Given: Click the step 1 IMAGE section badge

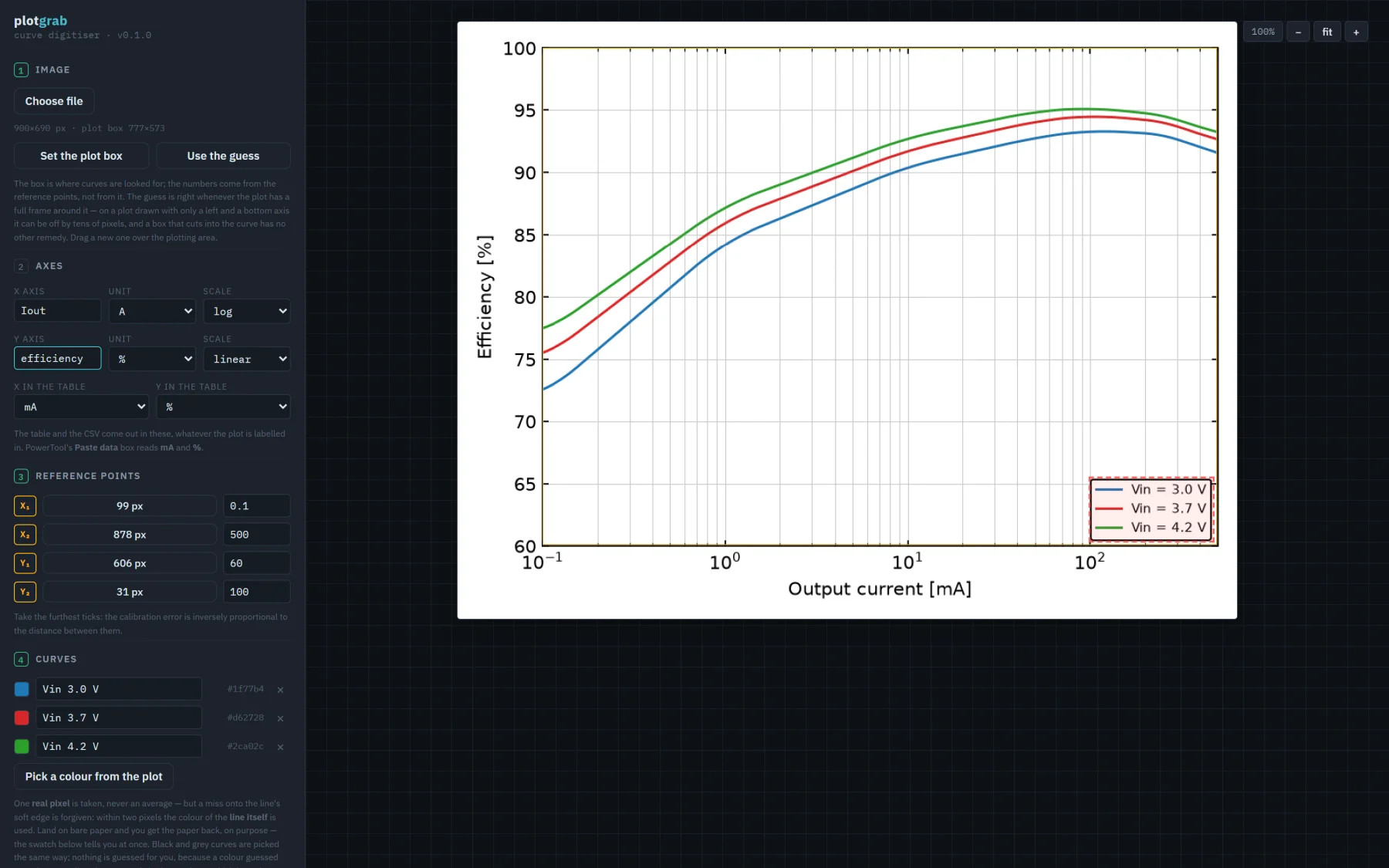Looking at the screenshot, I should tap(21, 70).
